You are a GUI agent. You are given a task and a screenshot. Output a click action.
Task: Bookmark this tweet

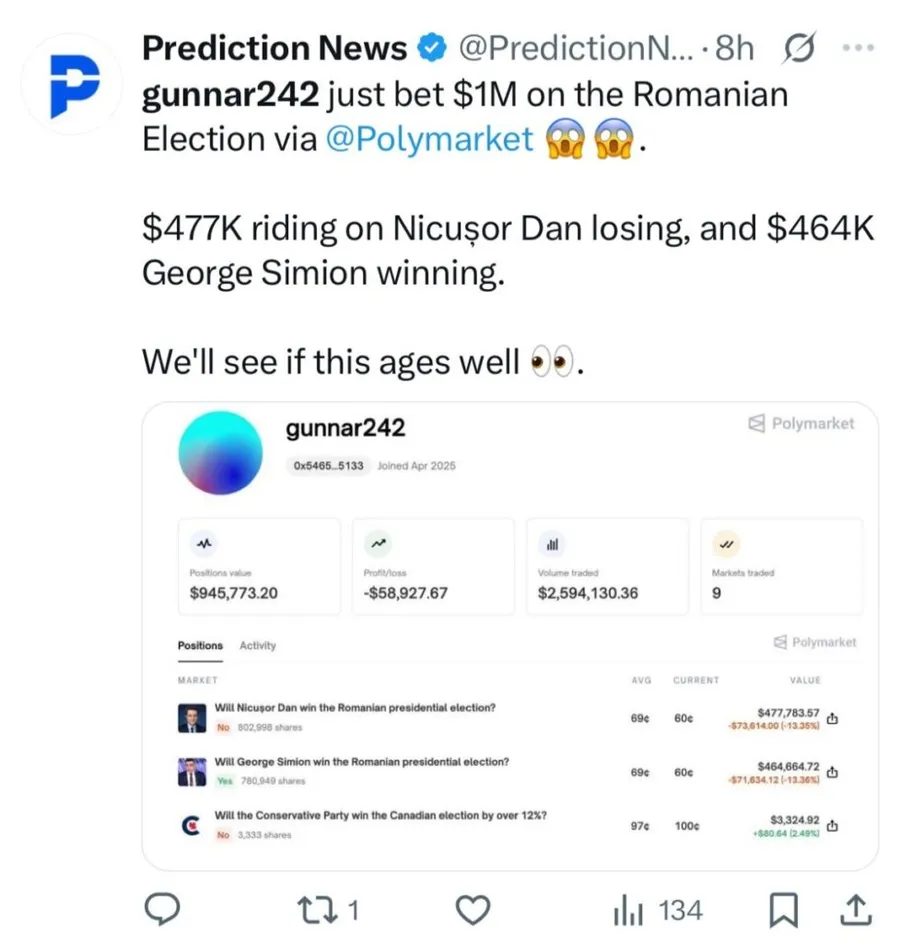(x=784, y=909)
